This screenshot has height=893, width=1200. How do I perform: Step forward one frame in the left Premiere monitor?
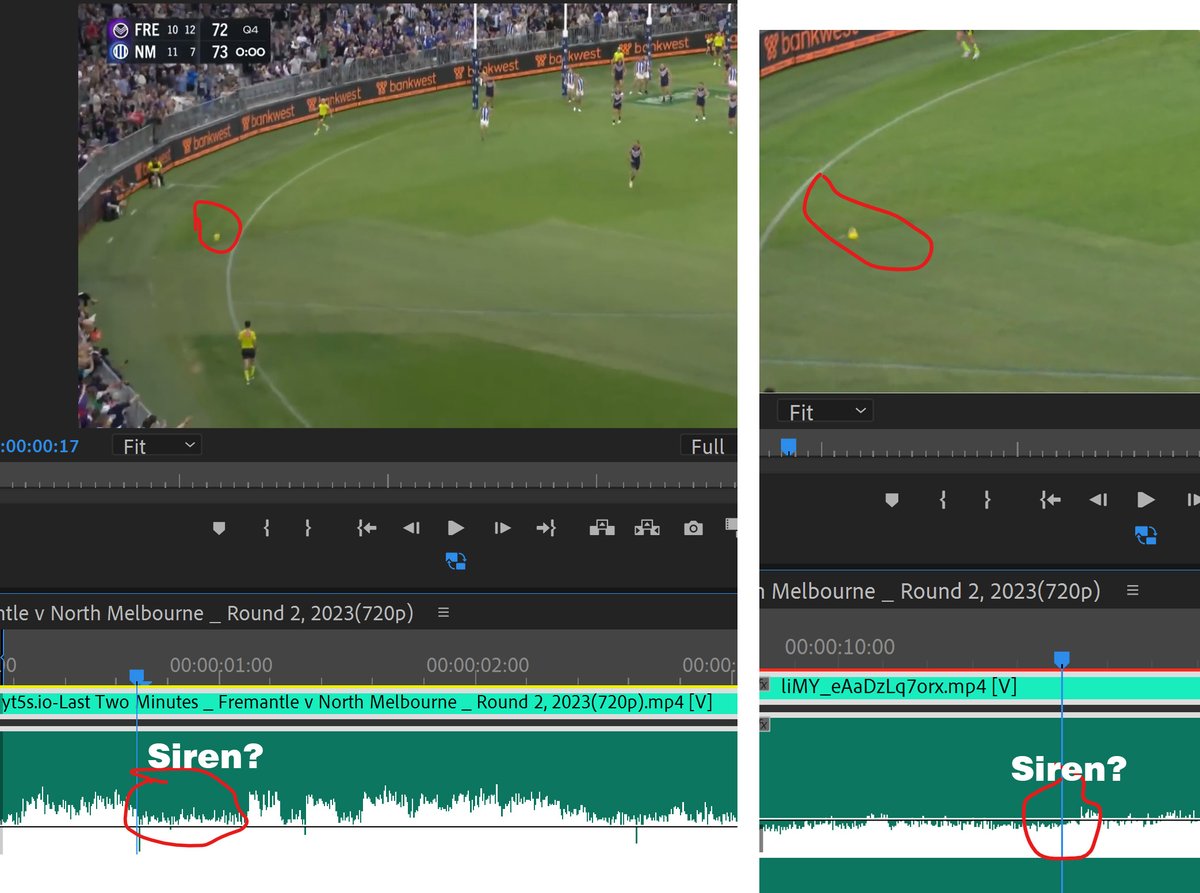(502, 528)
